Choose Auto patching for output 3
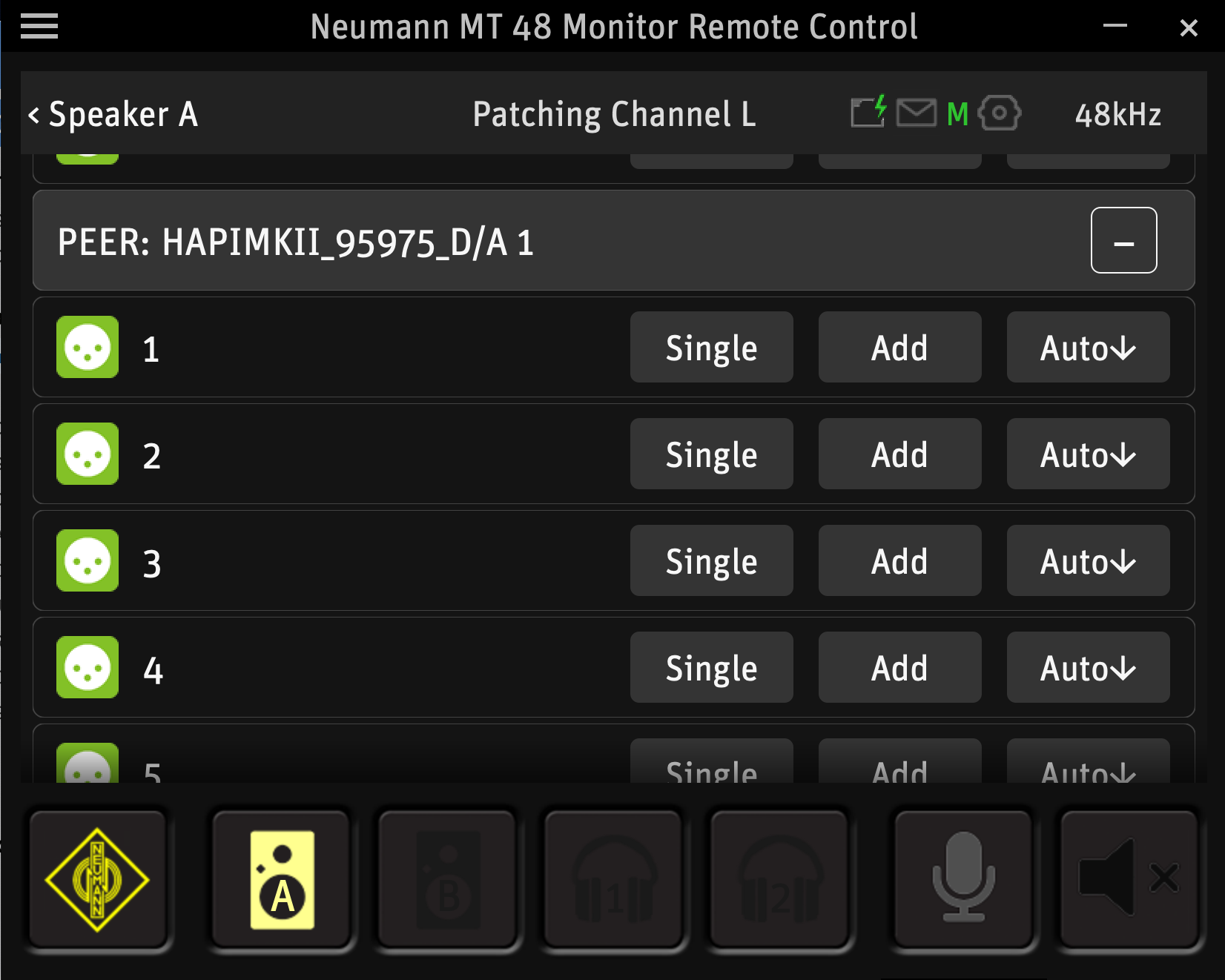 tap(1088, 560)
